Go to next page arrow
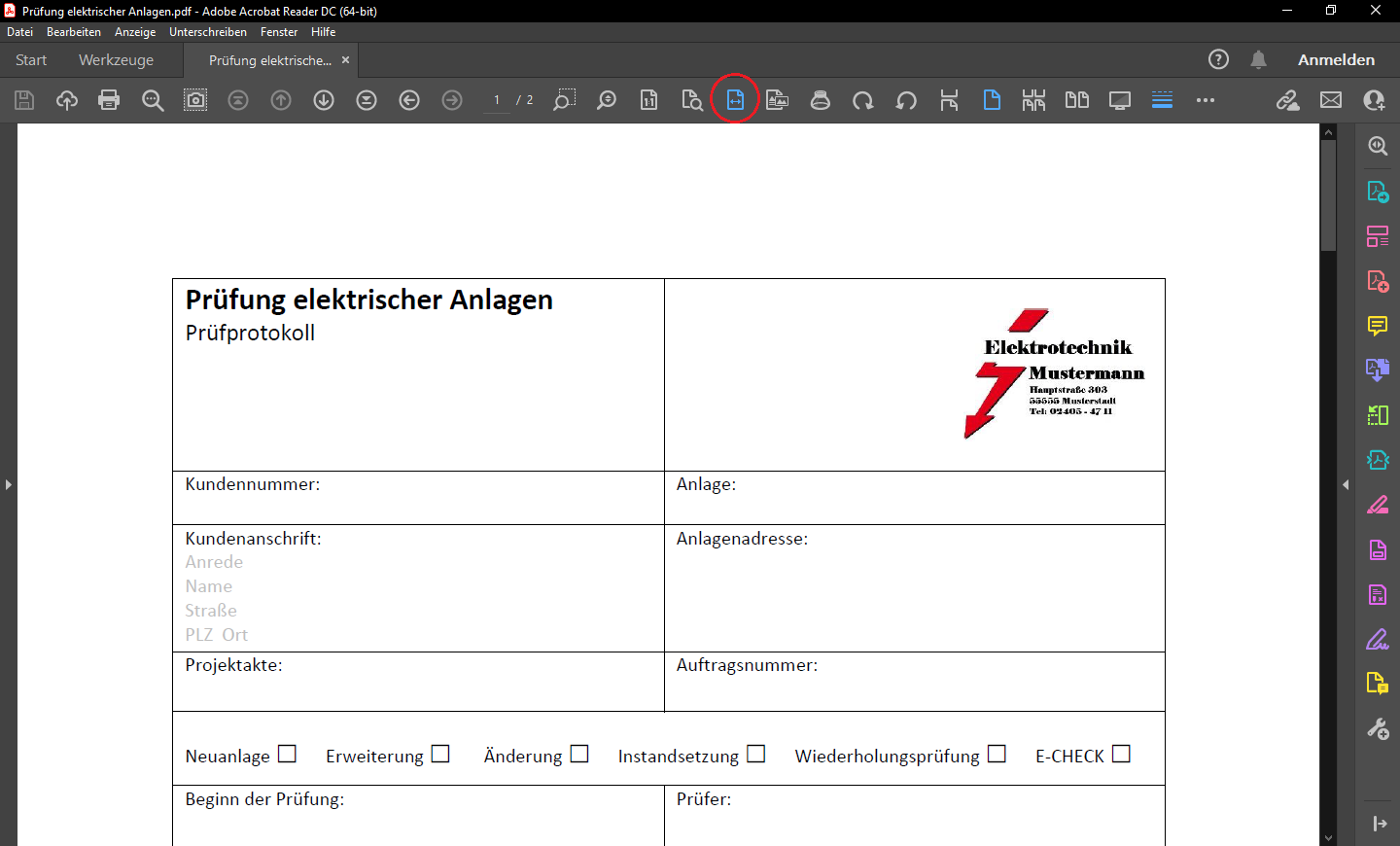This screenshot has height=846, width=1400. coord(324,100)
